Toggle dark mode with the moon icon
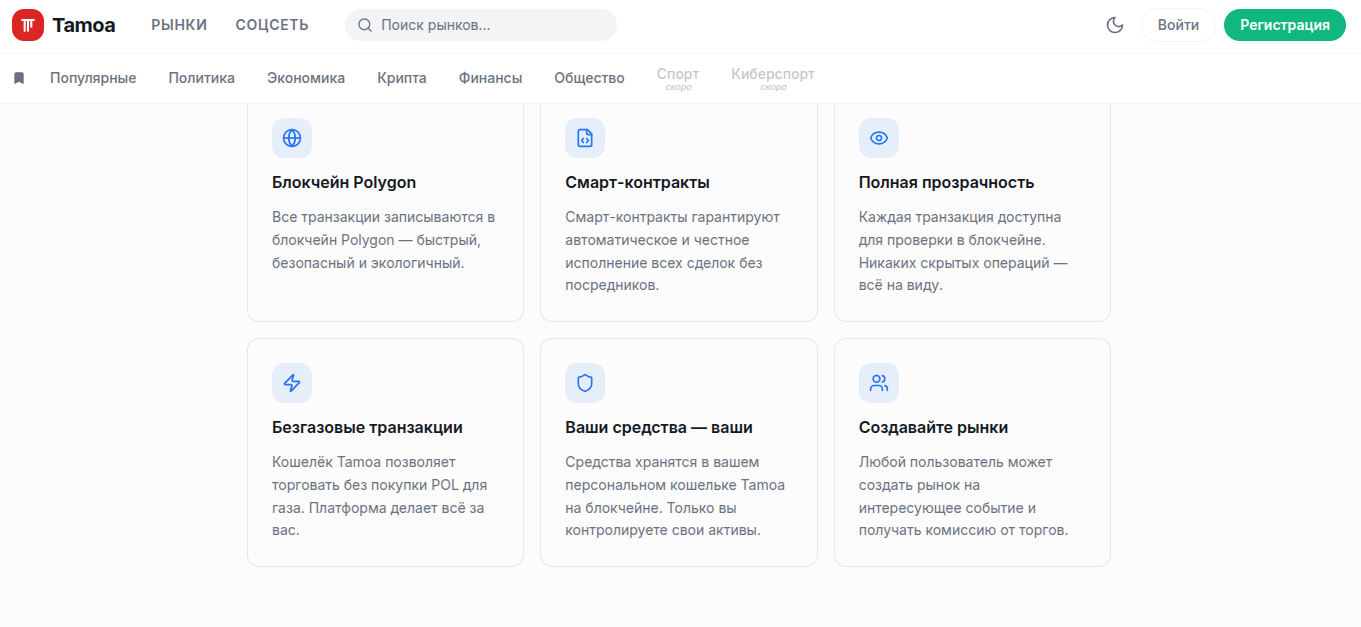Image resolution: width=1361 pixels, height=627 pixels. click(1114, 25)
